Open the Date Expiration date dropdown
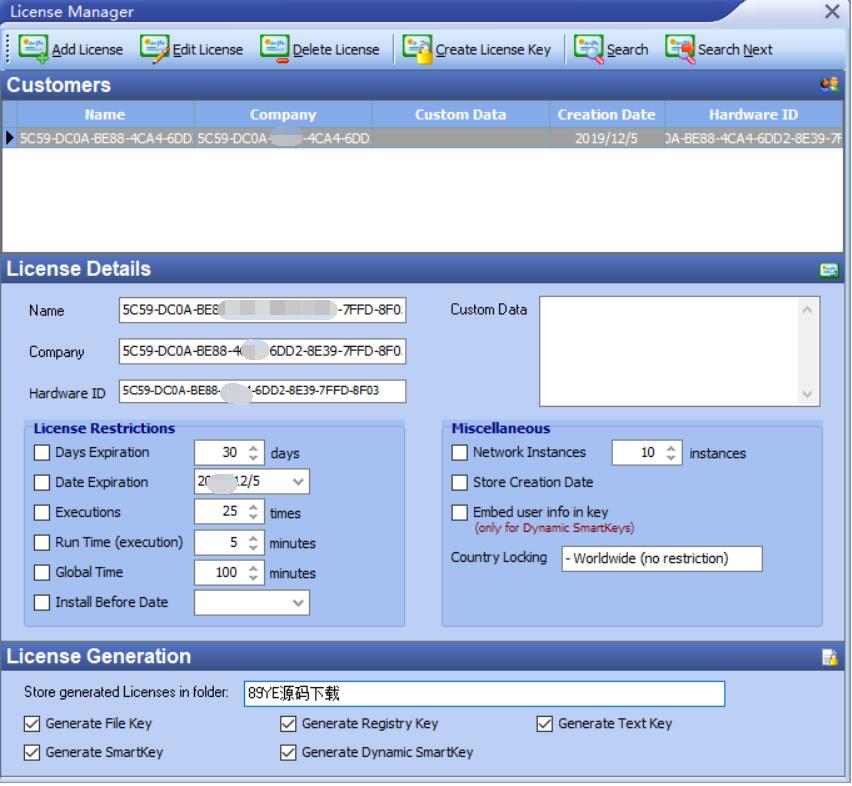Viewport: 852px width, 786px height. tap(297, 482)
